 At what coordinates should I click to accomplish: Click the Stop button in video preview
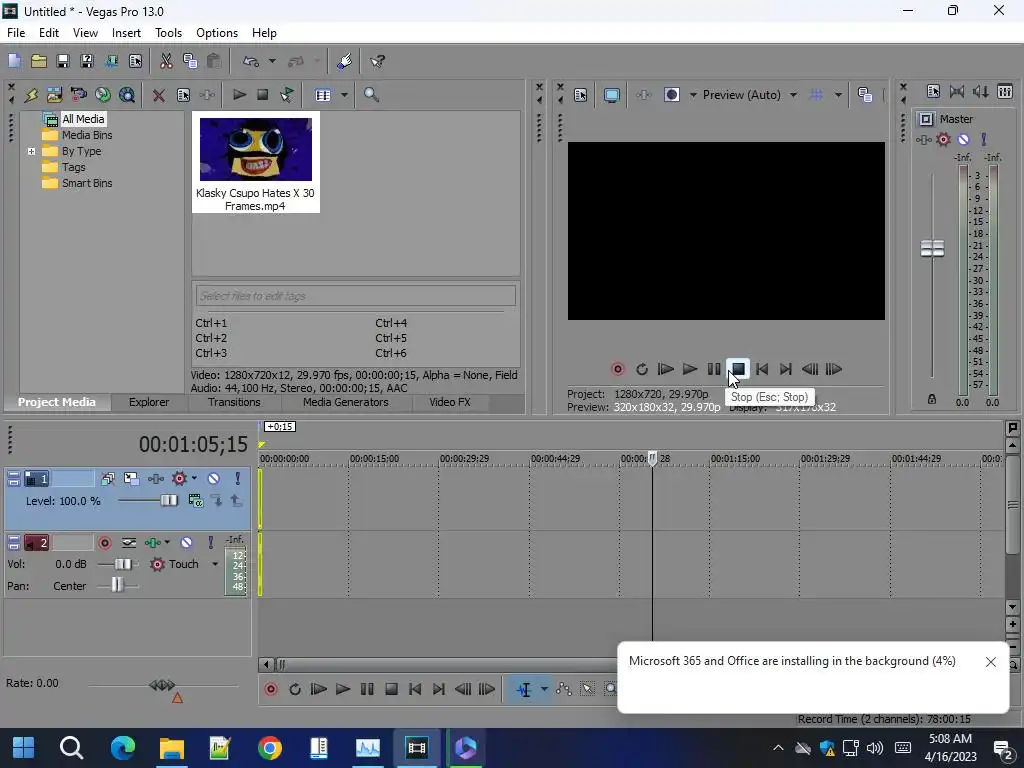pos(738,369)
